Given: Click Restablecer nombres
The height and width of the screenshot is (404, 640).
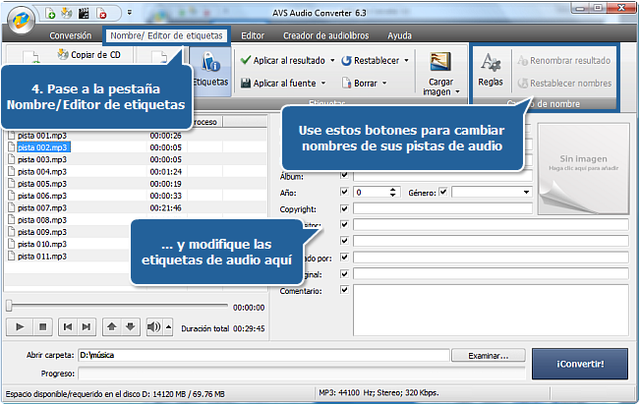Looking at the screenshot, I should [565, 83].
